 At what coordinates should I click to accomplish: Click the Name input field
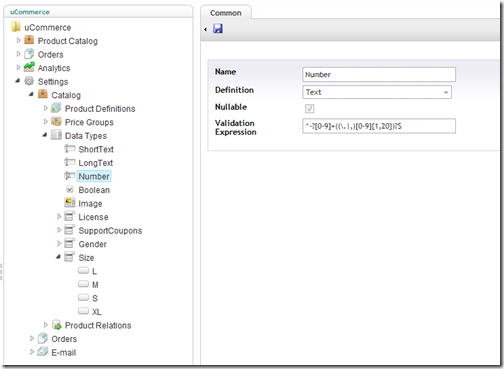point(379,74)
